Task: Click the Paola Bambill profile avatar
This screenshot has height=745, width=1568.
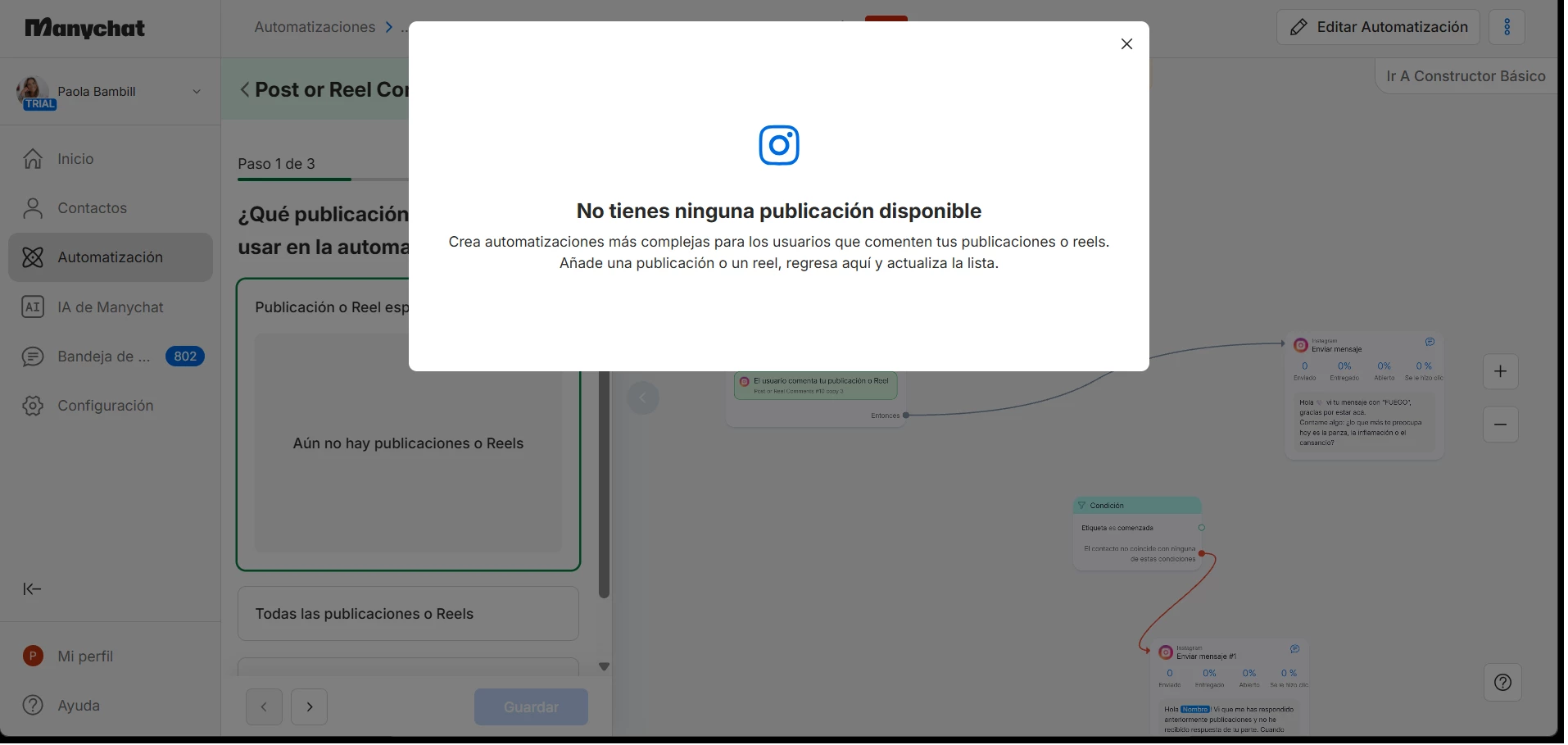Action: [31, 91]
